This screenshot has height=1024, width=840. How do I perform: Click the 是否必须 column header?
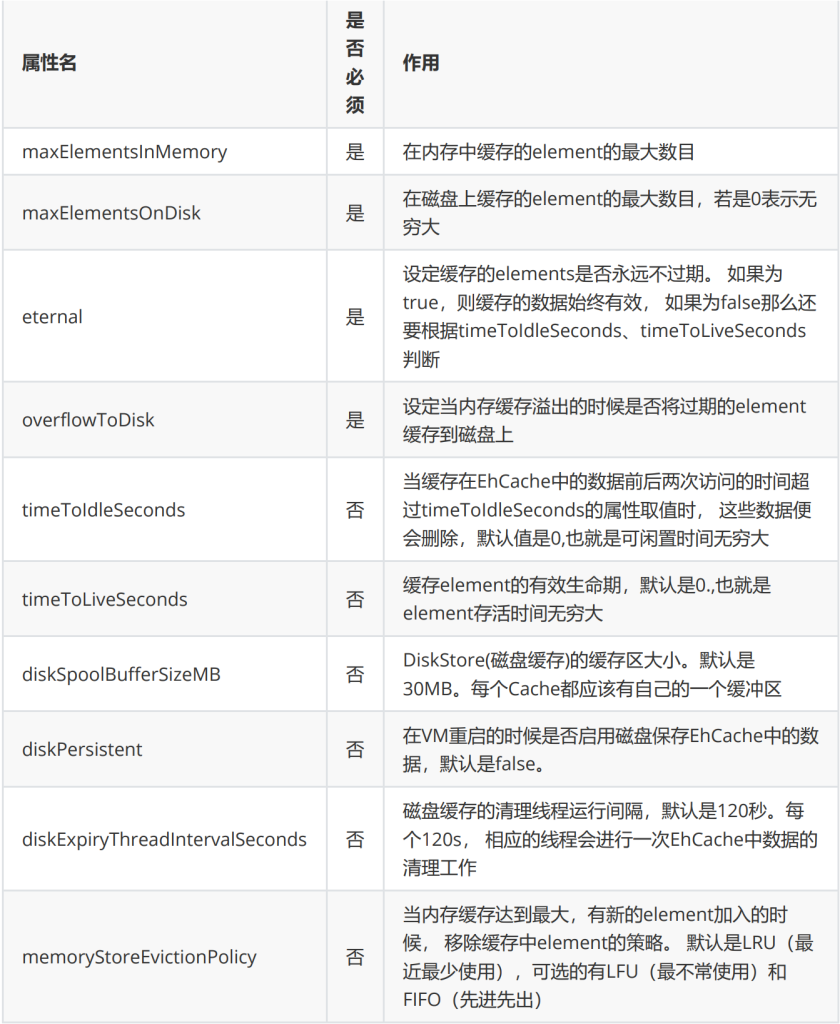click(x=355, y=63)
